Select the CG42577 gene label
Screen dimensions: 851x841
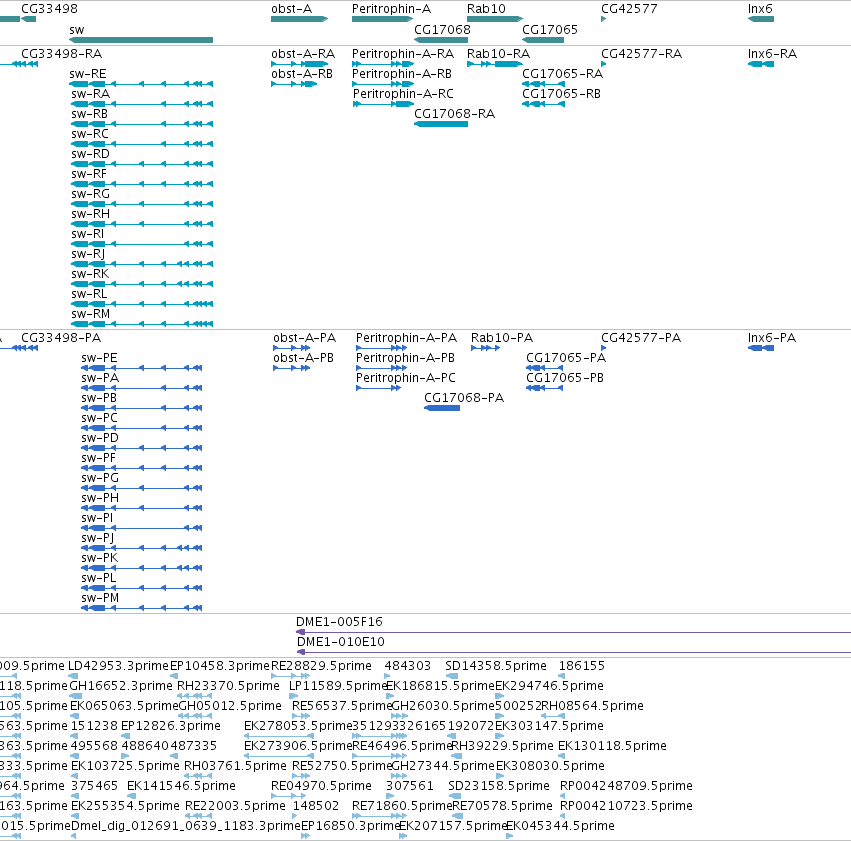[x=629, y=9]
